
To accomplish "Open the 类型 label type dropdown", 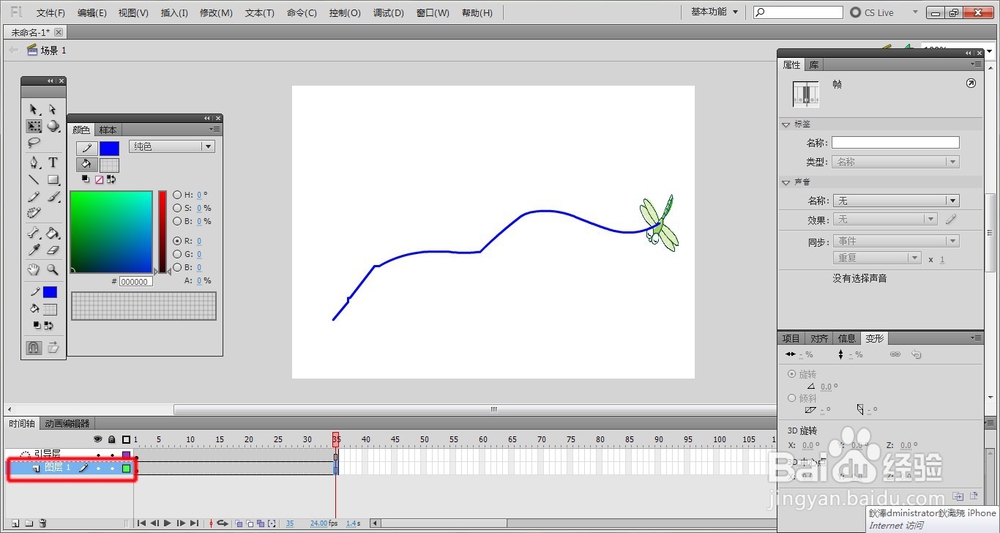I will coord(895,162).
